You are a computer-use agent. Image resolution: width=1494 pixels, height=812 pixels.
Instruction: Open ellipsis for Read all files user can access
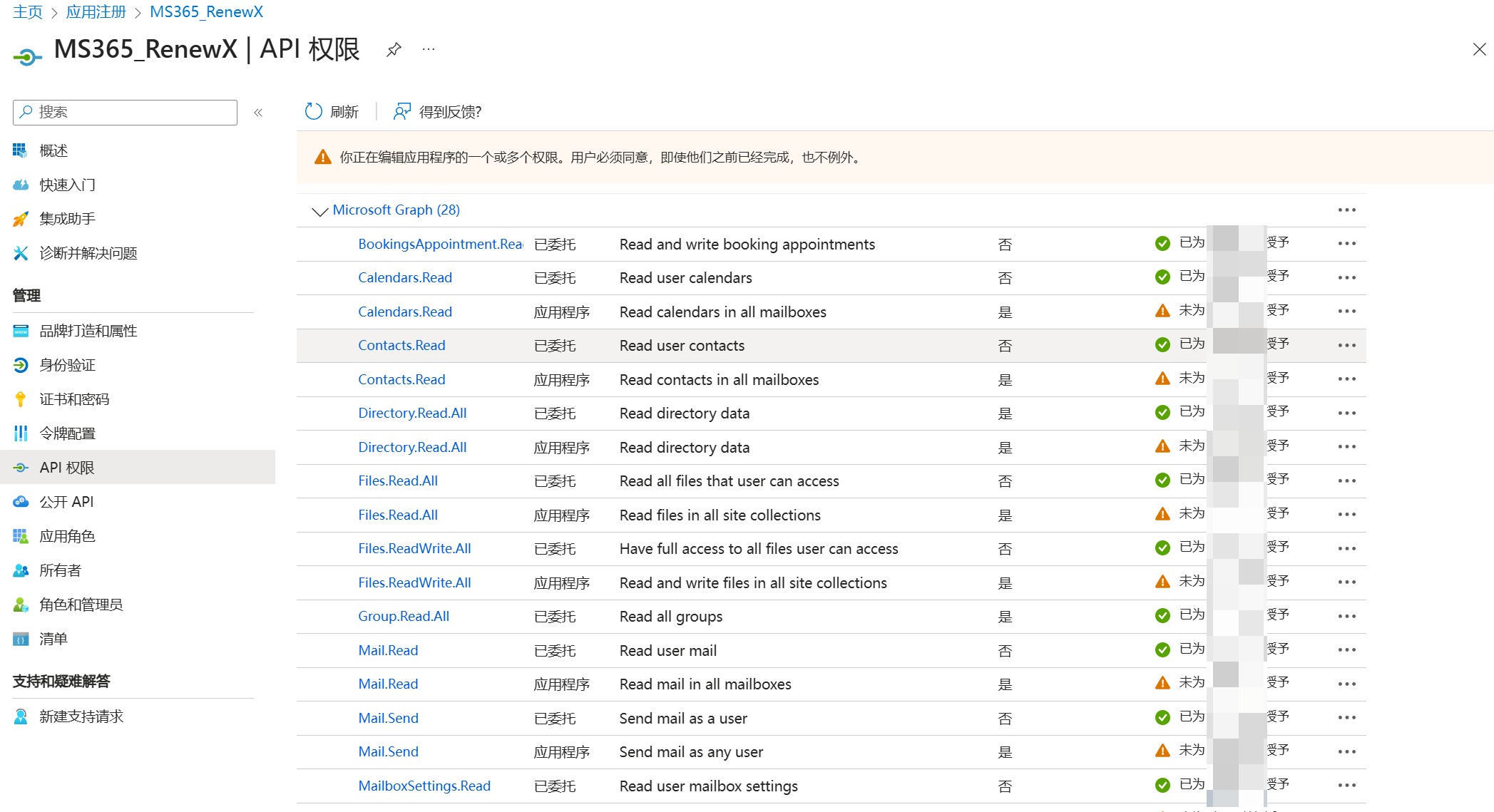1346,481
